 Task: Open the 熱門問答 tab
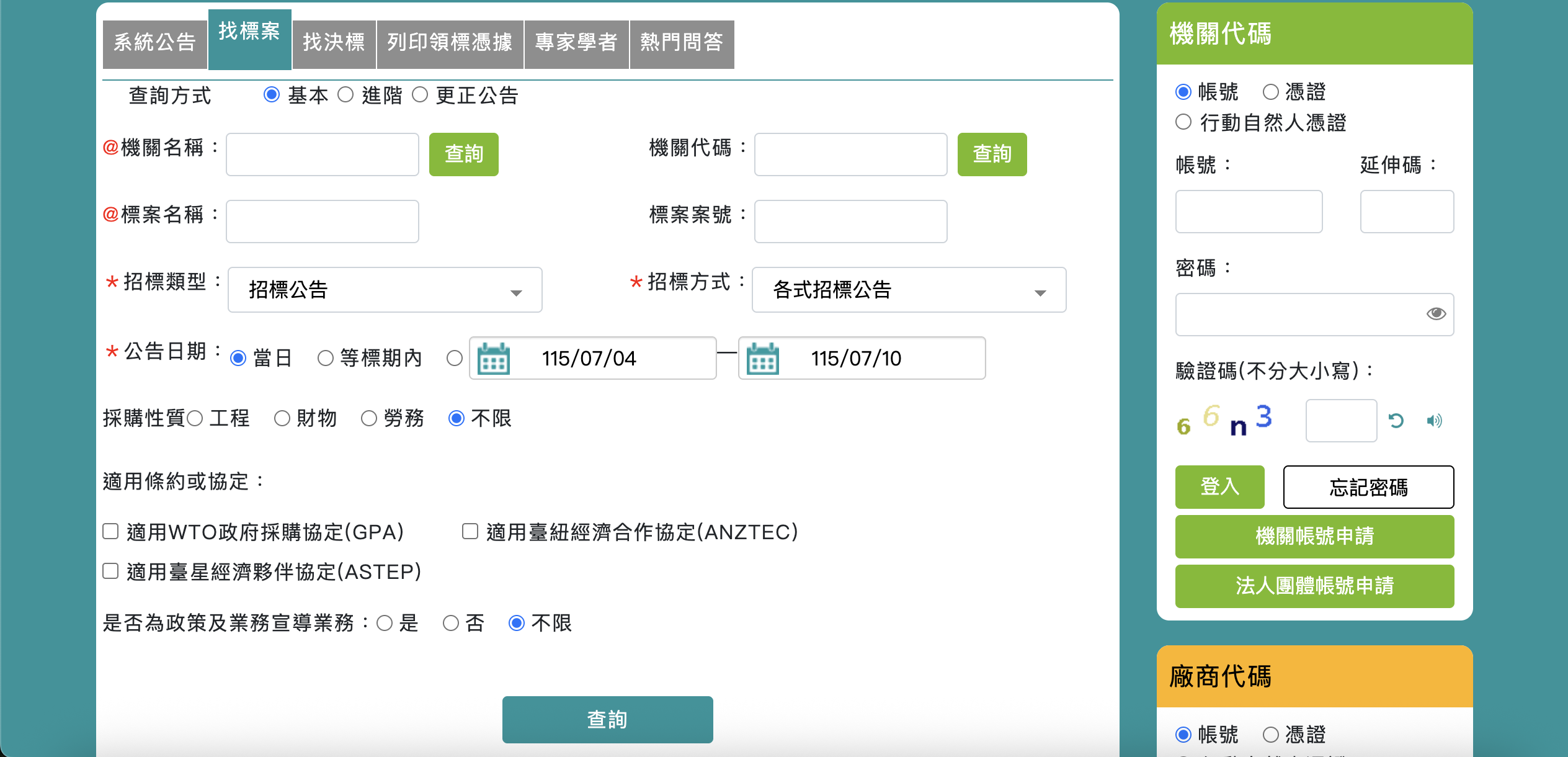(682, 43)
